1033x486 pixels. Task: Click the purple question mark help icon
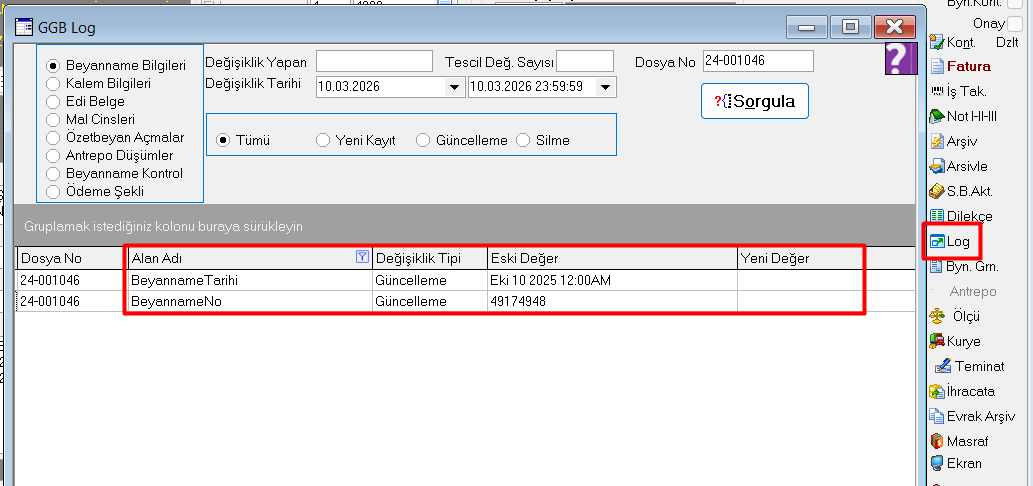(901, 59)
